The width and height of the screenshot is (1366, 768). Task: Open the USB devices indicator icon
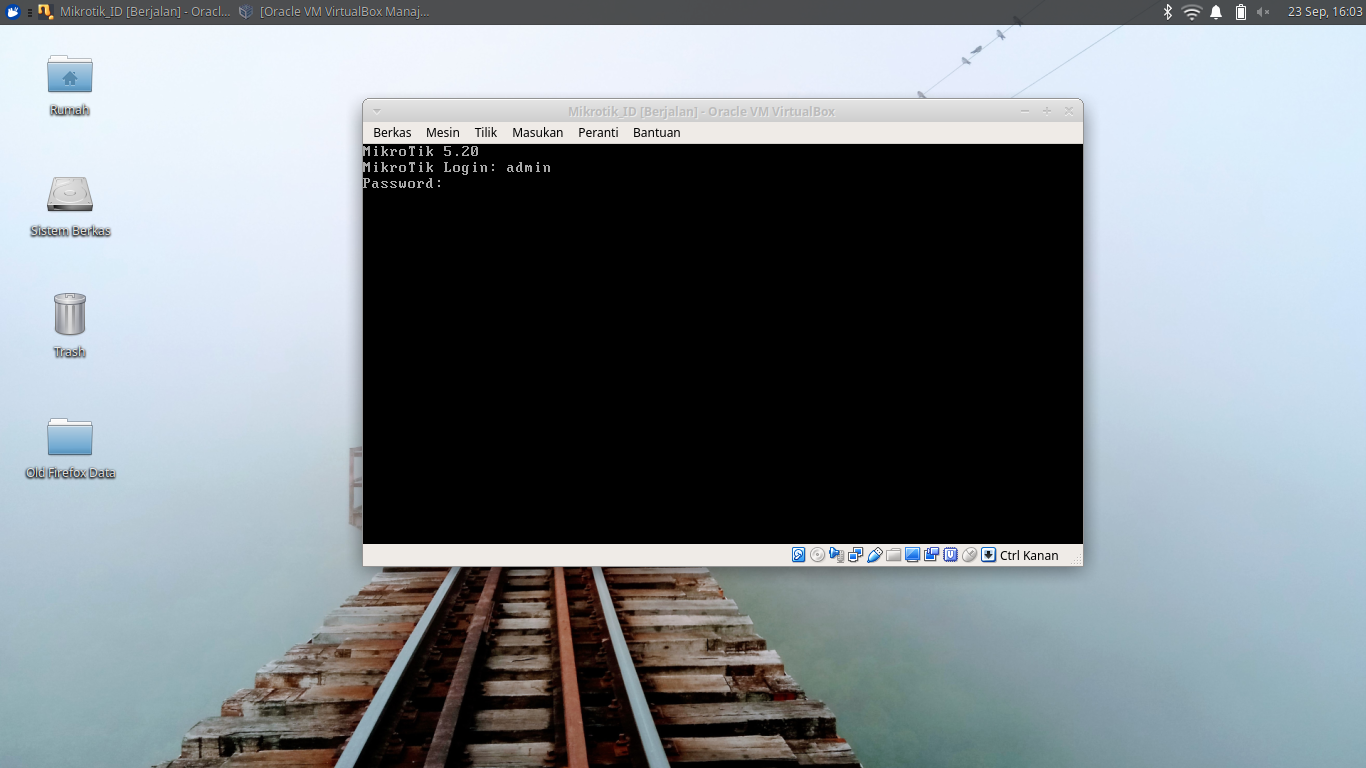click(x=874, y=555)
